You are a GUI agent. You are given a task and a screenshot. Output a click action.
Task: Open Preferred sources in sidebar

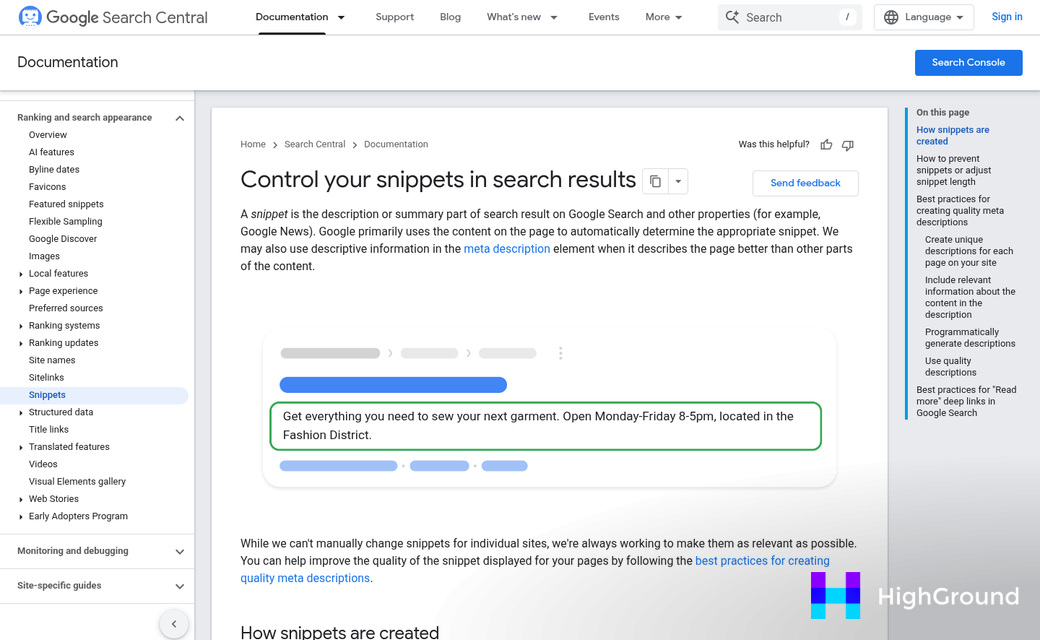pyautogui.click(x=66, y=308)
